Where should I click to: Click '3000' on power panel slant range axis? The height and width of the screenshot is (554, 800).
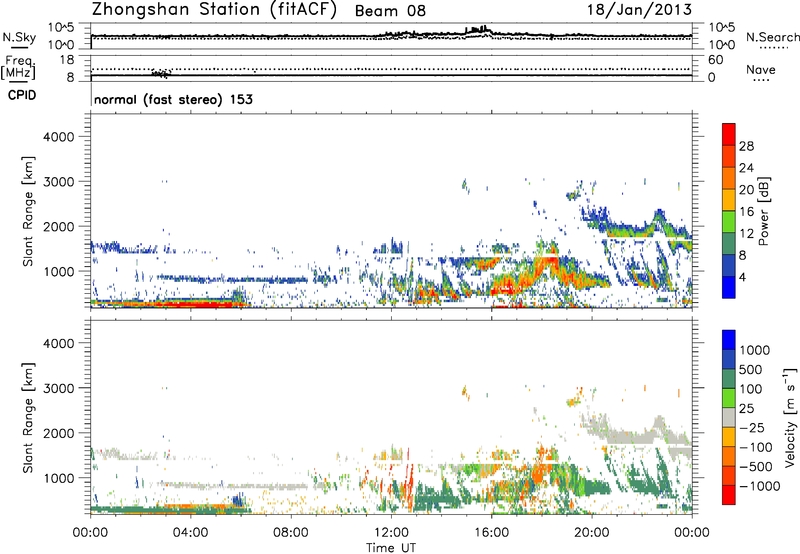(x=58, y=182)
